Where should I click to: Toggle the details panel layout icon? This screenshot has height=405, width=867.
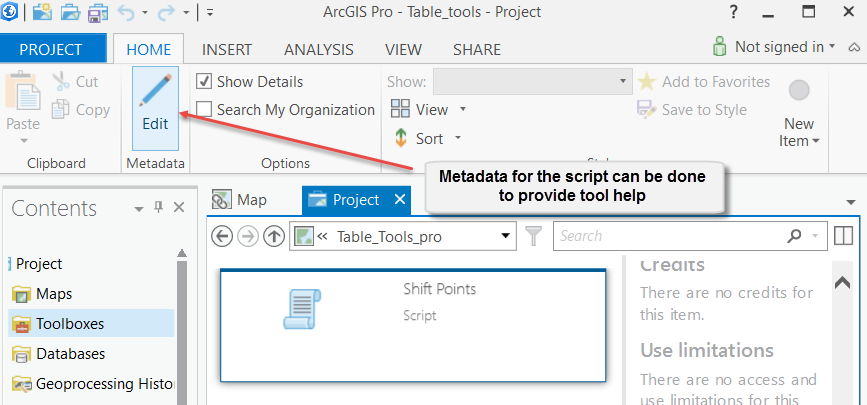tap(844, 236)
